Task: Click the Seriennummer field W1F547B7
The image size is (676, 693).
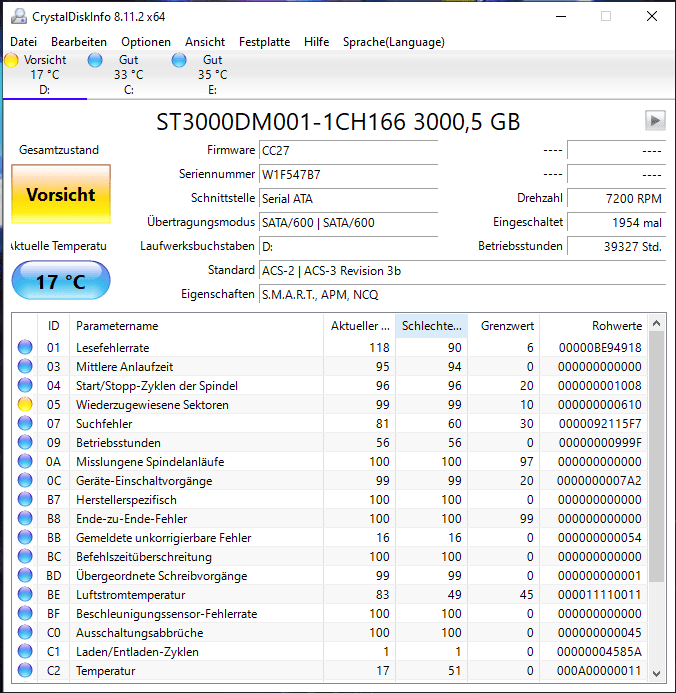Action: (348, 175)
